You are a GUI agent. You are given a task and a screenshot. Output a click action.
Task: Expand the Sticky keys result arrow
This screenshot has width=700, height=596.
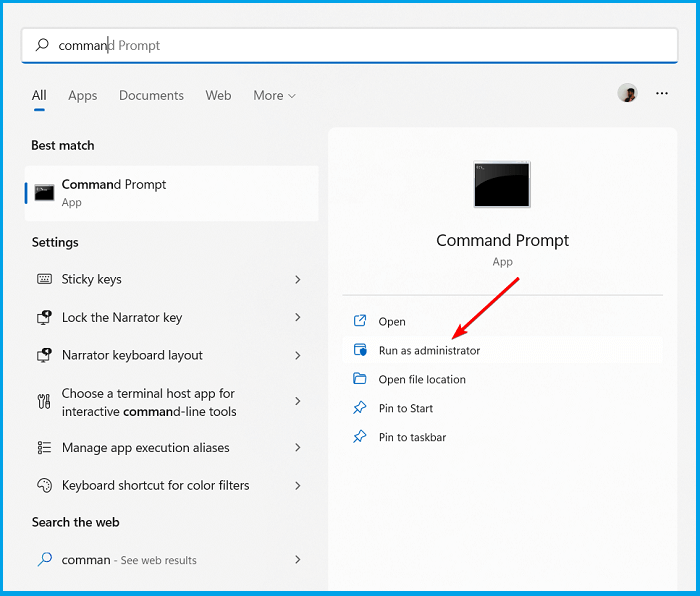pos(297,280)
